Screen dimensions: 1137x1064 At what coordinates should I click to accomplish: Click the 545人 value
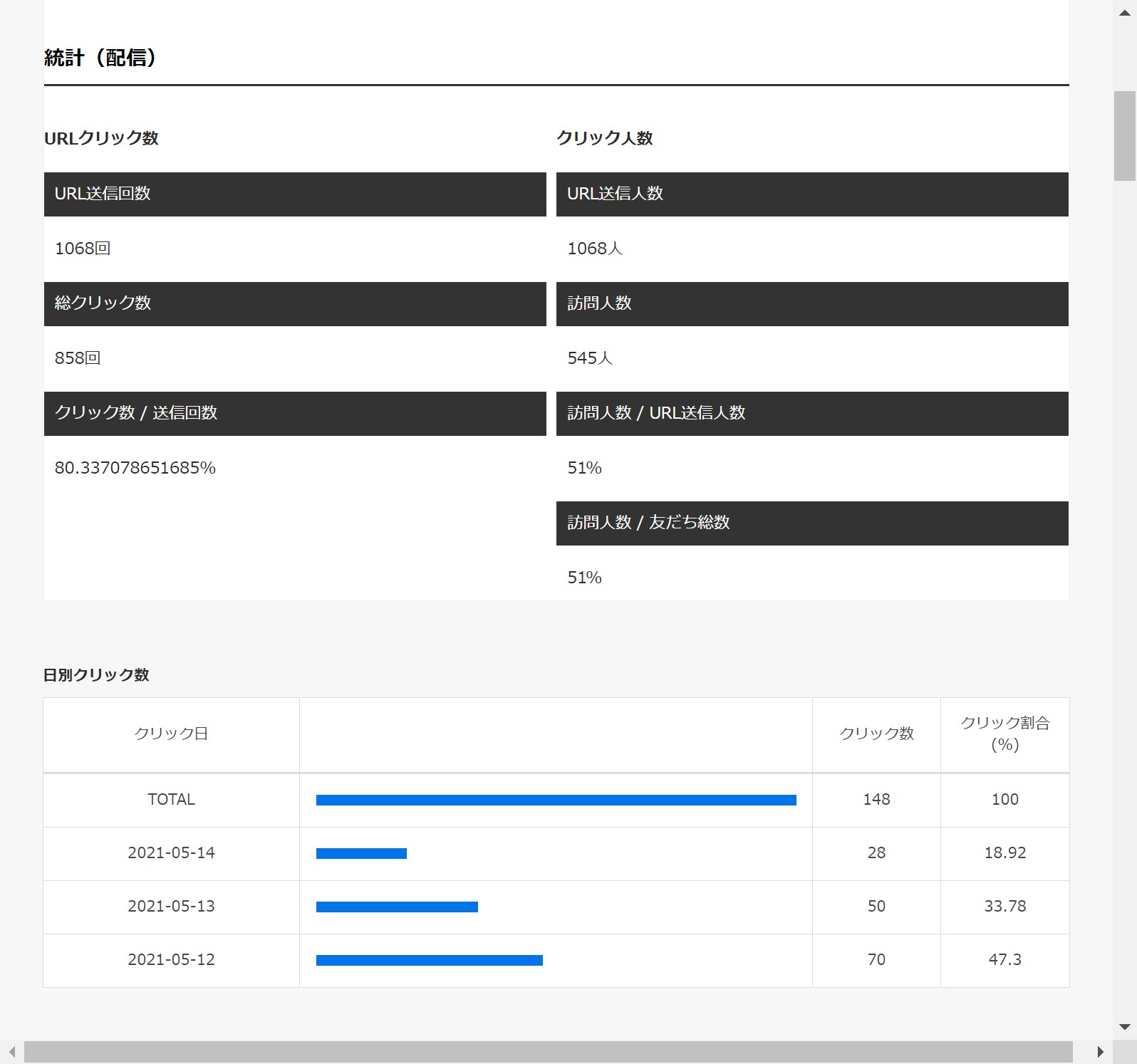tap(590, 358)
